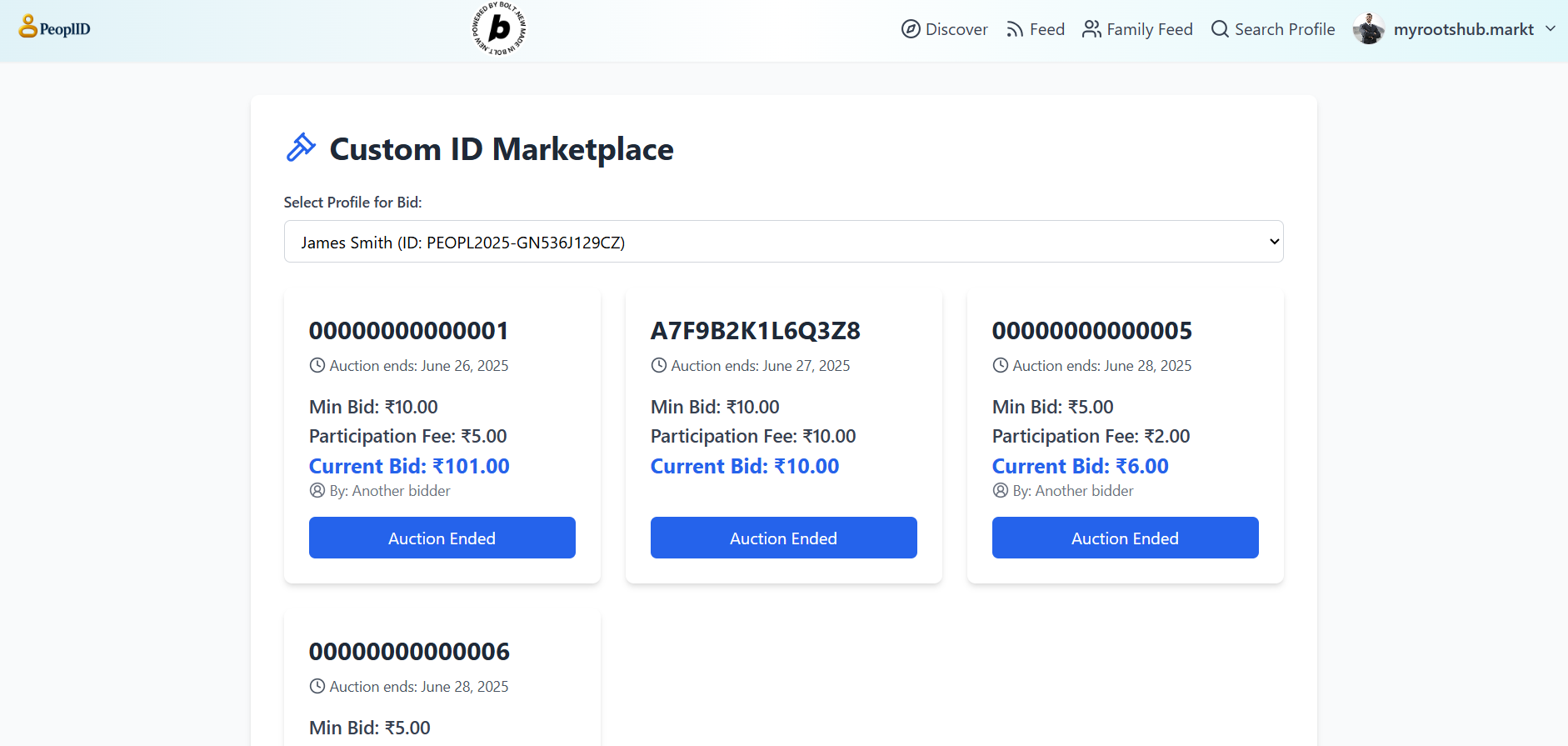The image size is (1568, 746).
Task: Click the Discover compass icon
Action: [911, 29]
